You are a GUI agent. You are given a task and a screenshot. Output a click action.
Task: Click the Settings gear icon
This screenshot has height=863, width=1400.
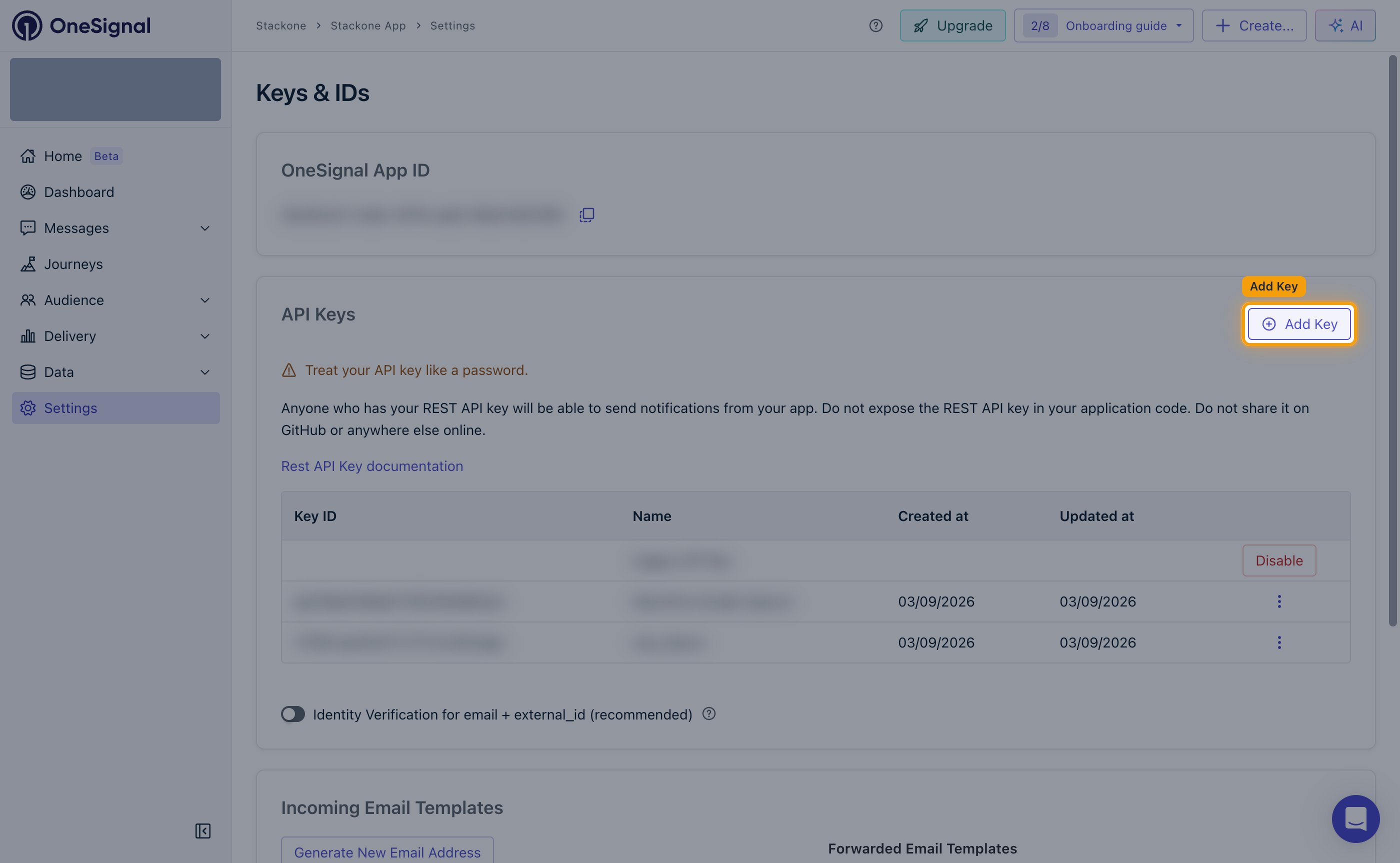point(28,408)
